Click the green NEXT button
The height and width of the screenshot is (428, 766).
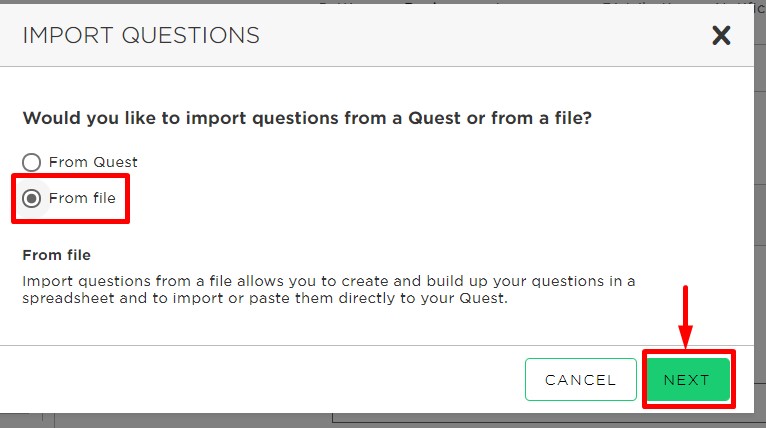click(687, 380)
